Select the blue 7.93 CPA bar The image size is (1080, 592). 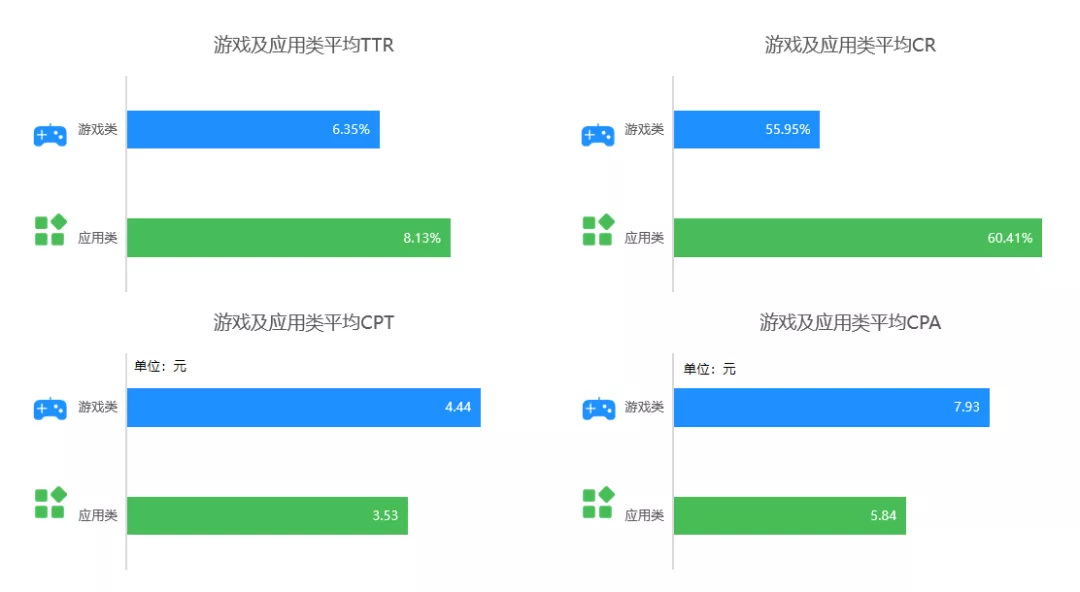click(x=831, y=407)
